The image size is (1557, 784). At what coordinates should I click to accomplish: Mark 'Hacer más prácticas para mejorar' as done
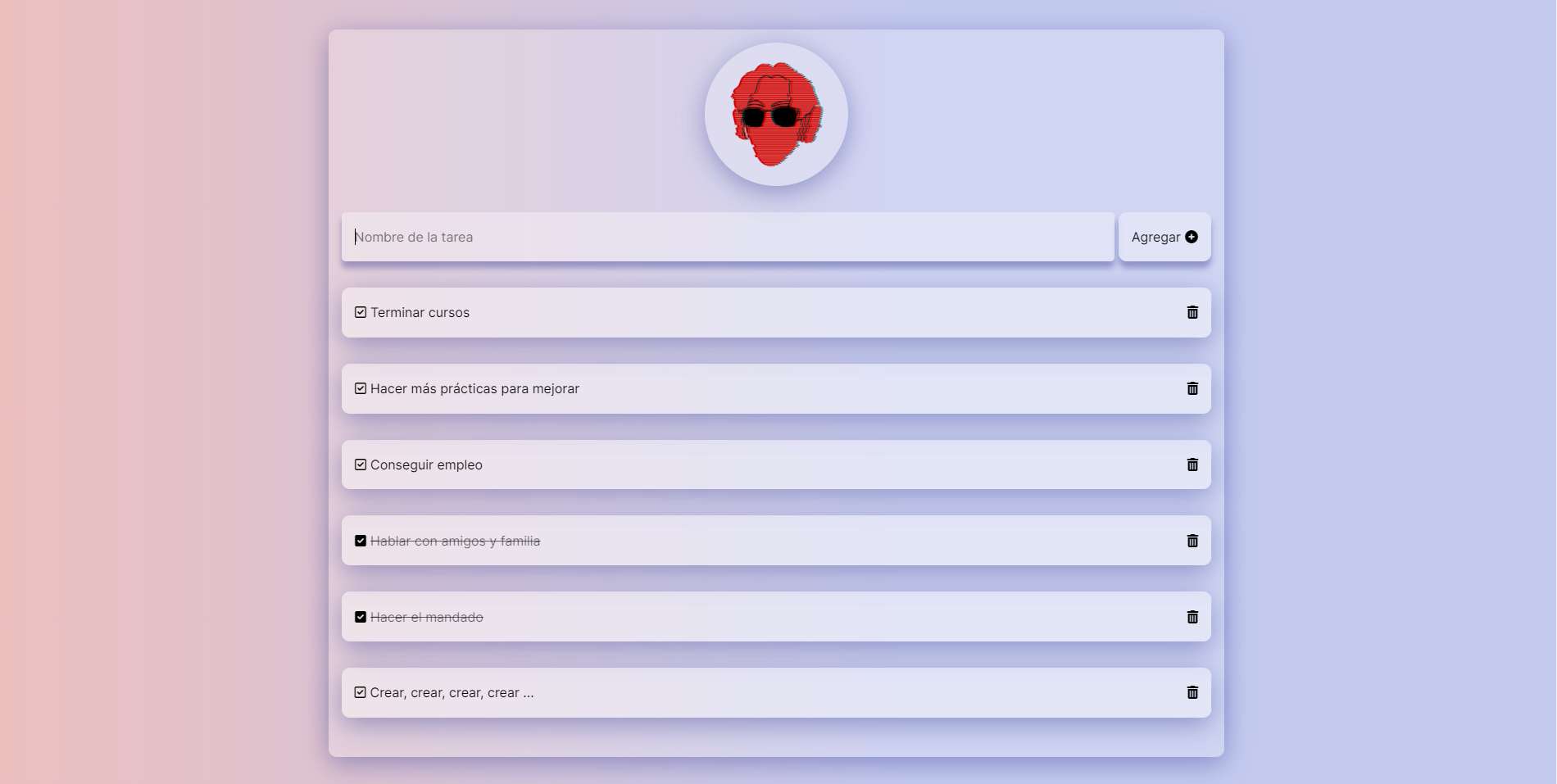pyautogui.click(x=361, y=388)
